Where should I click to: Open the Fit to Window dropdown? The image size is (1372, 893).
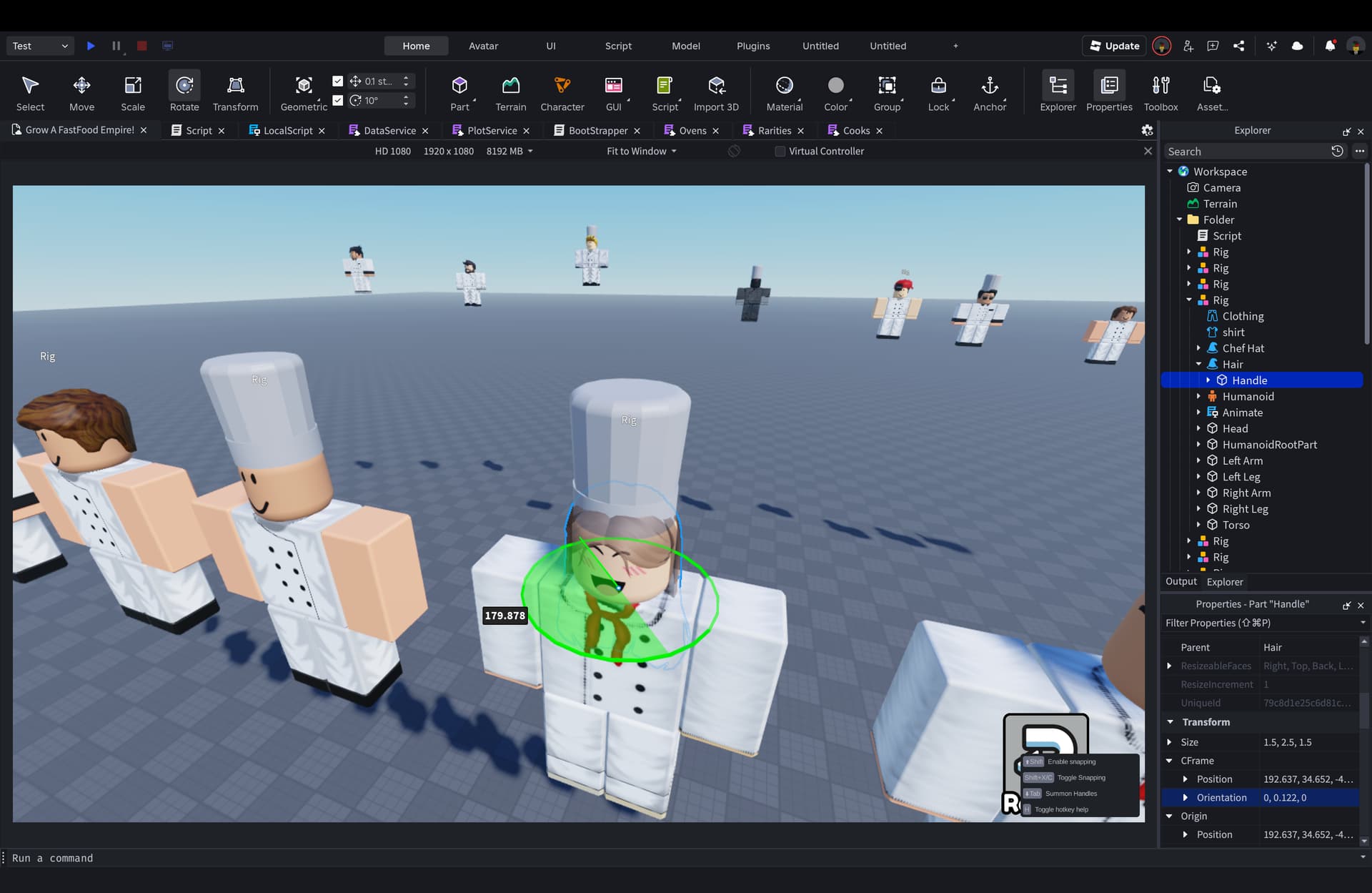pos(640,151)
